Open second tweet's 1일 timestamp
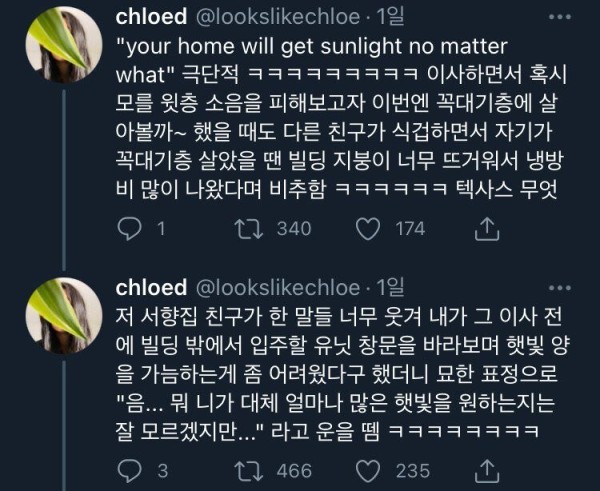 click(390, 288)
